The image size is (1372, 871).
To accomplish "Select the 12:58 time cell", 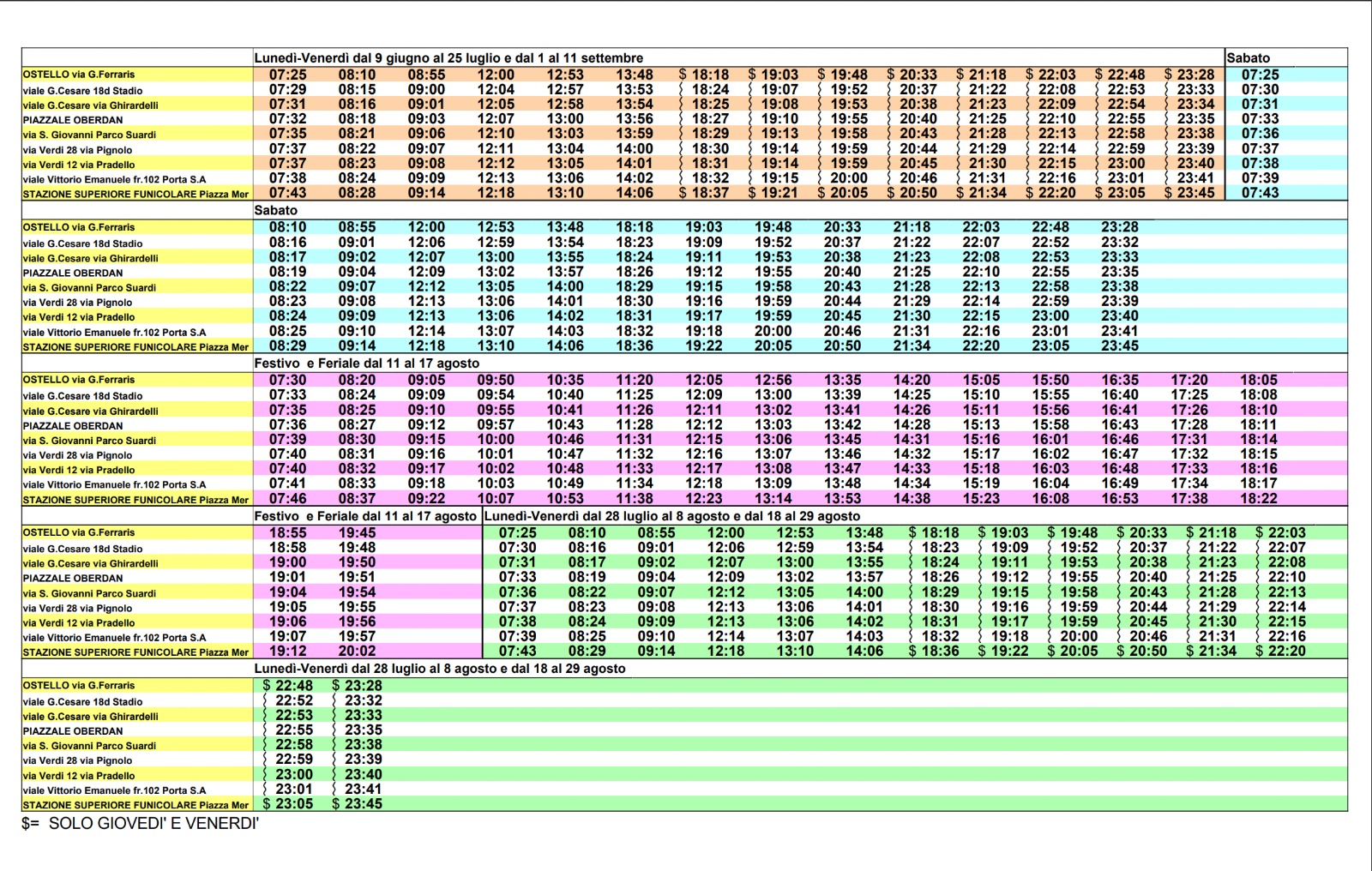I will tap(565, 105).
